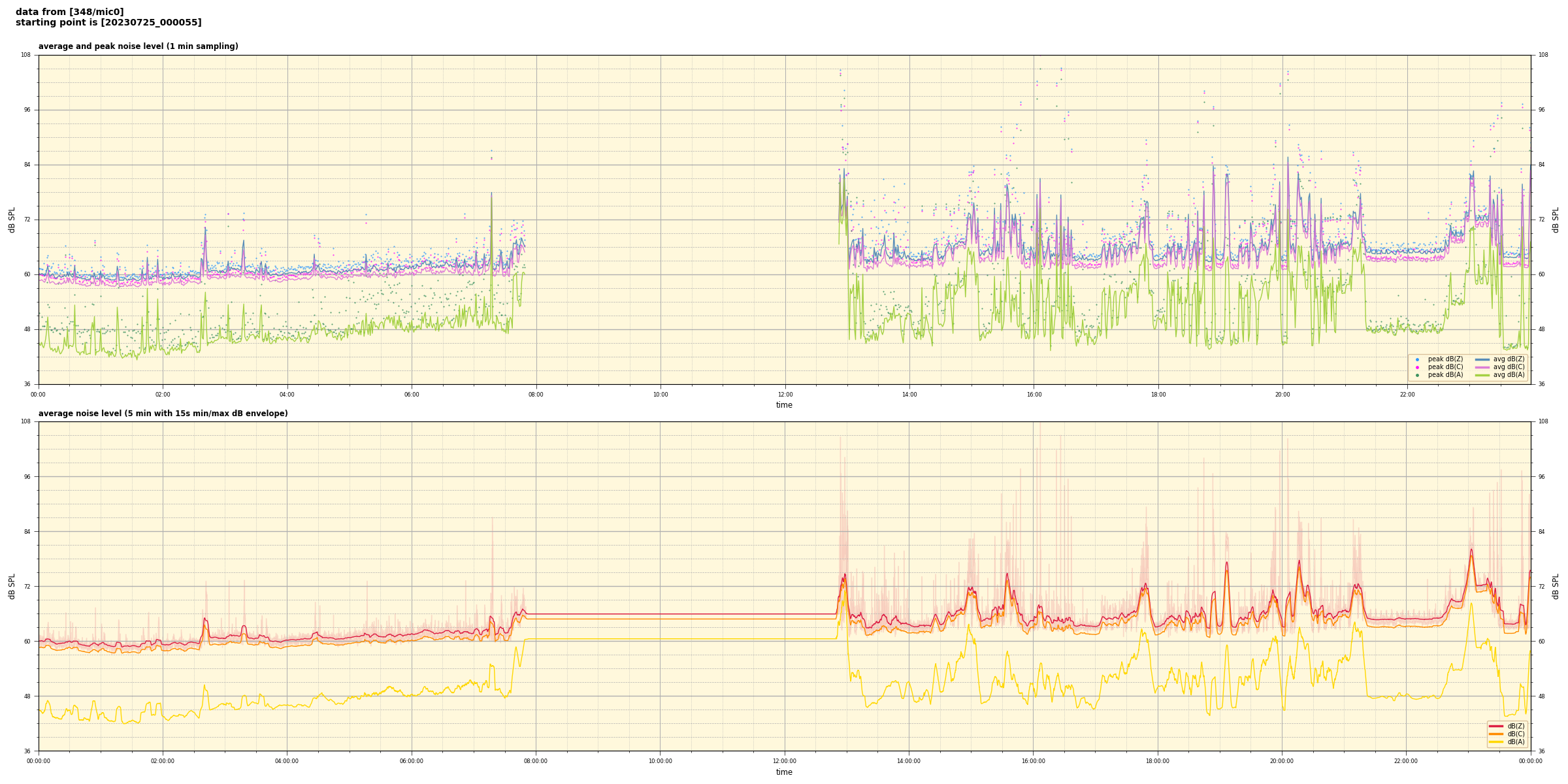
Task: Click the 'data from [348/mic0]' header text
Action: pyautogui.click(x=69, y=12)
